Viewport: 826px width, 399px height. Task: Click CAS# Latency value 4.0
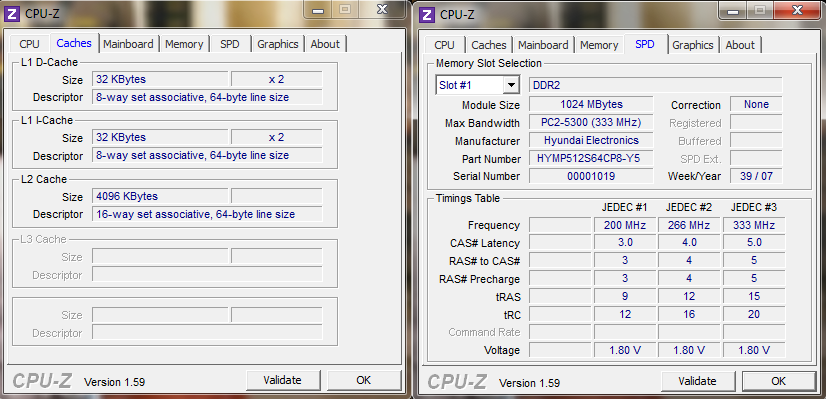(x=690, y=242)
